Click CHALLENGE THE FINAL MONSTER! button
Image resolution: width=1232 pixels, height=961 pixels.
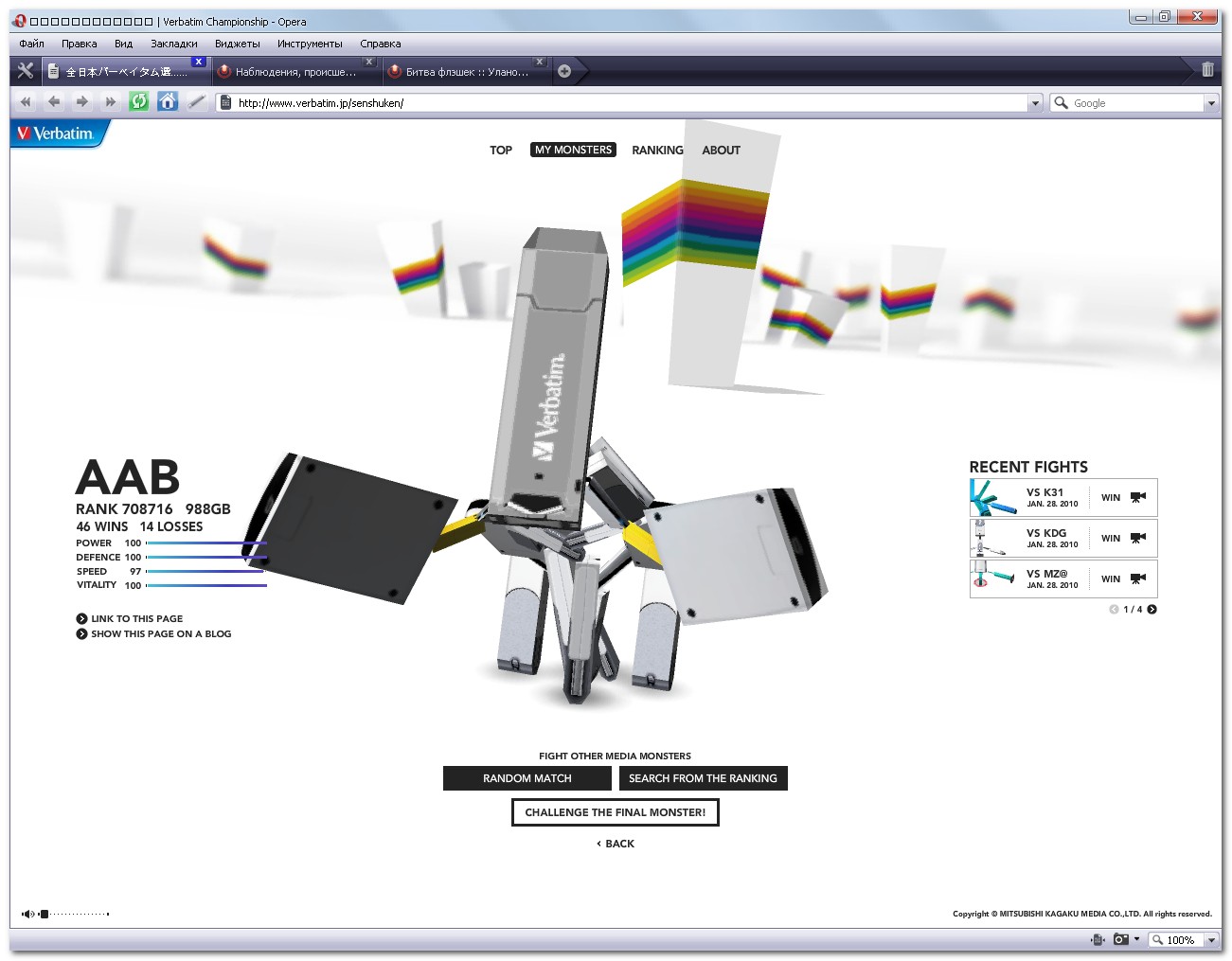pyautogui.click(x=615, y=812)
